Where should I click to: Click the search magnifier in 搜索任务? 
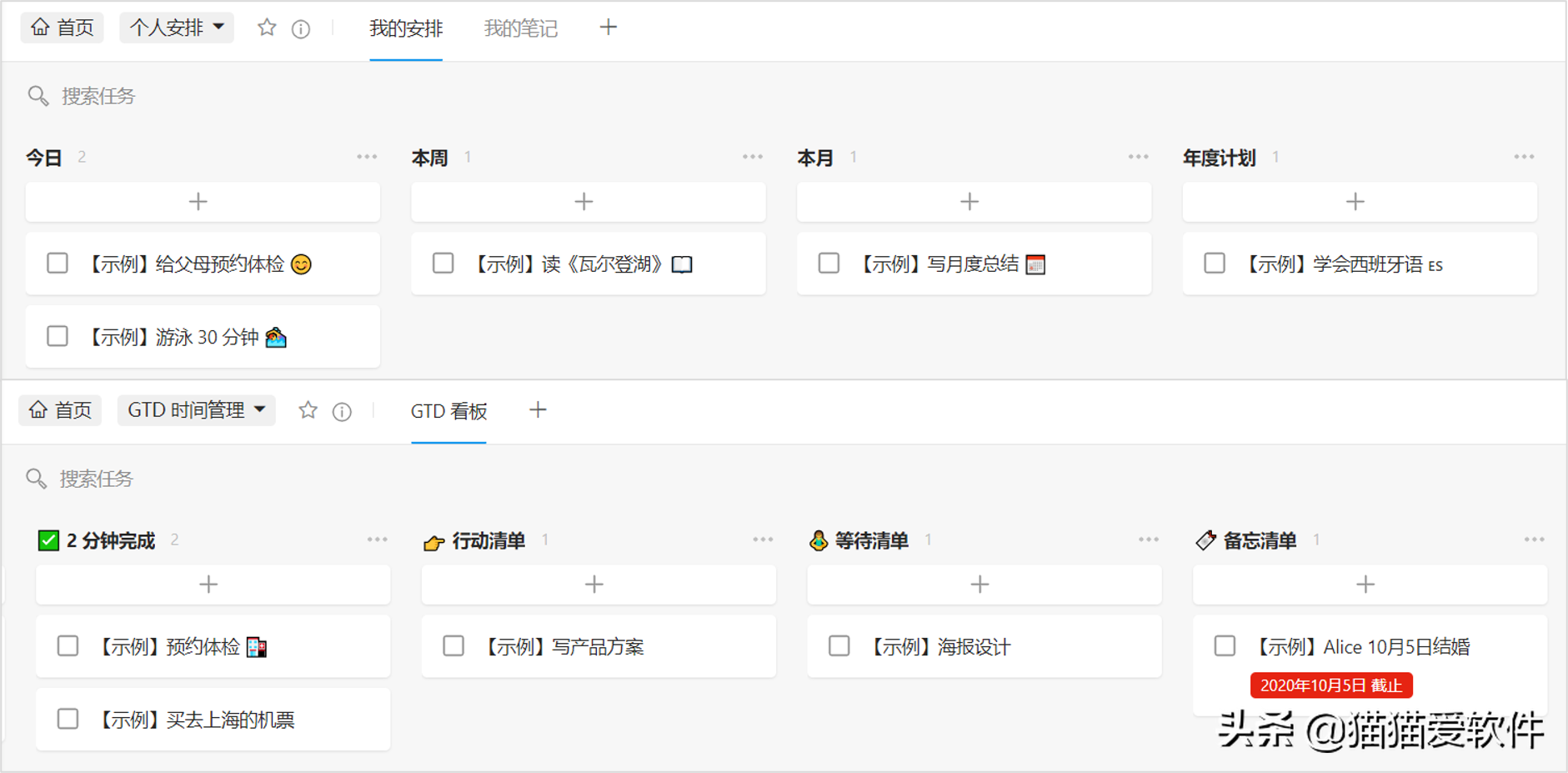pyautogui.click(x=37, y=96)
